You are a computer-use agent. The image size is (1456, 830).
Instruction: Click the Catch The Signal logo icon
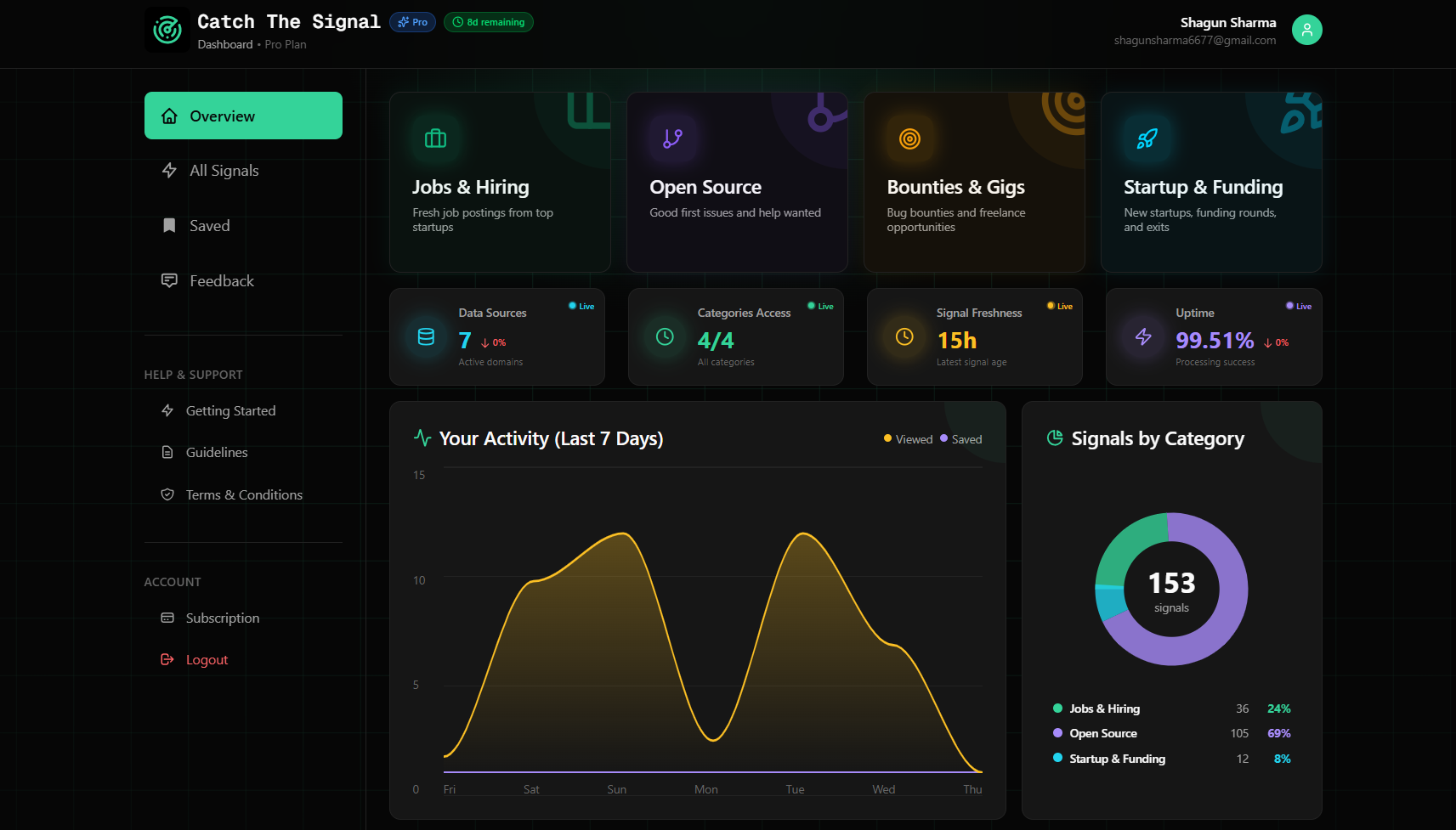point(167,29)
